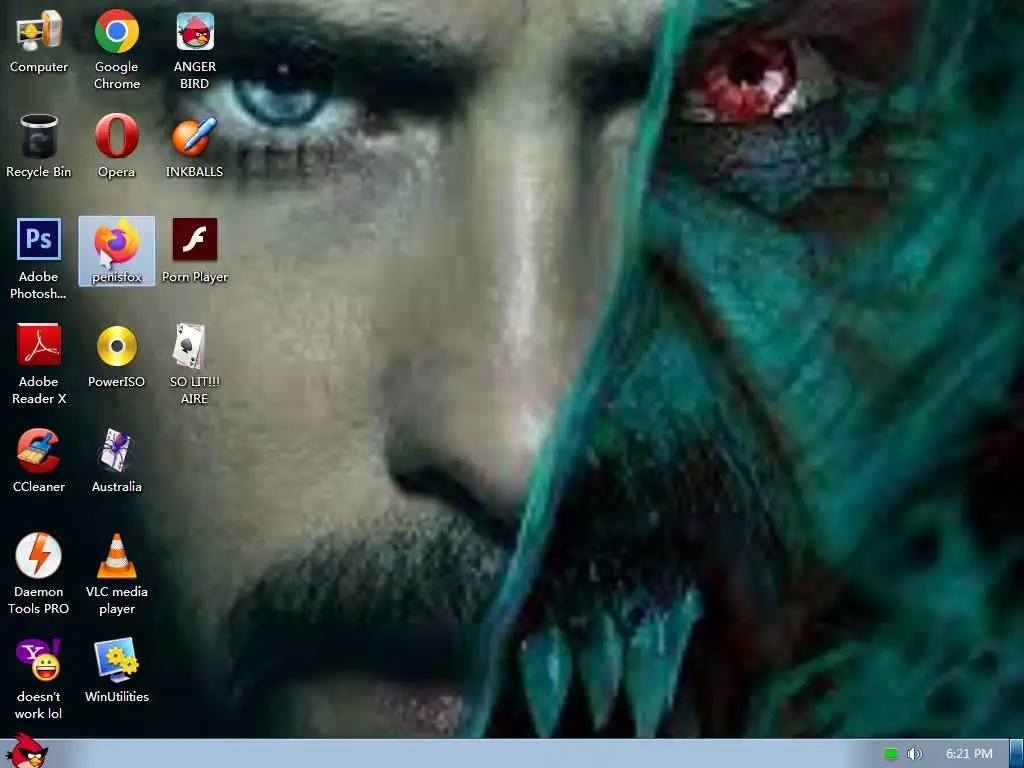Click the "Google Chrome" label text
The image size is (1024, 768).
[117, 75]
